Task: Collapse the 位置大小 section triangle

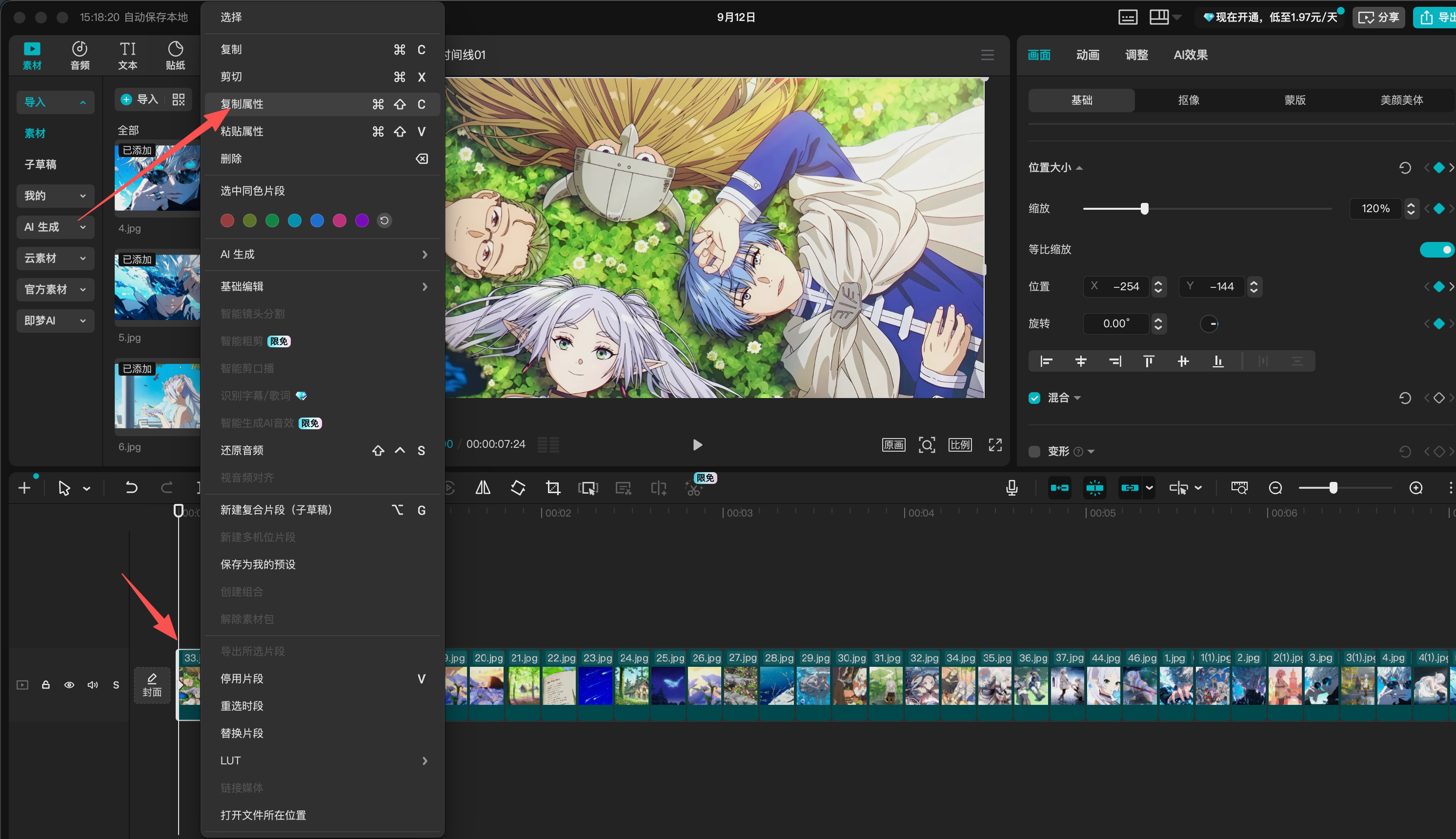Action: (1079, 168)
